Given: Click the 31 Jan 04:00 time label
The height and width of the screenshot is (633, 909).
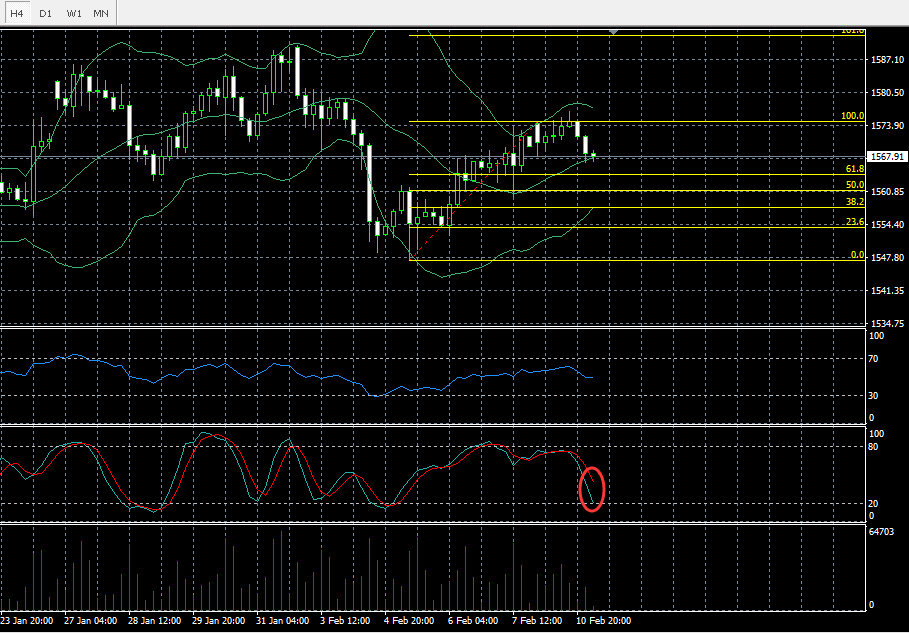Looking at the screenshot, I should coord(282,621).
